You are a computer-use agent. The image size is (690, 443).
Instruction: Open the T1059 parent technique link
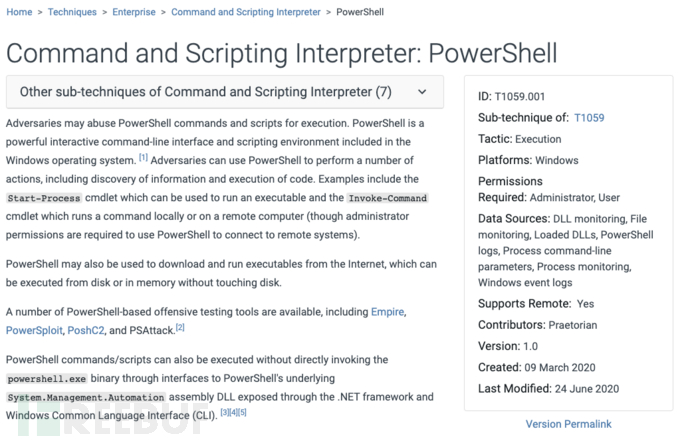[x=589, y=118]
